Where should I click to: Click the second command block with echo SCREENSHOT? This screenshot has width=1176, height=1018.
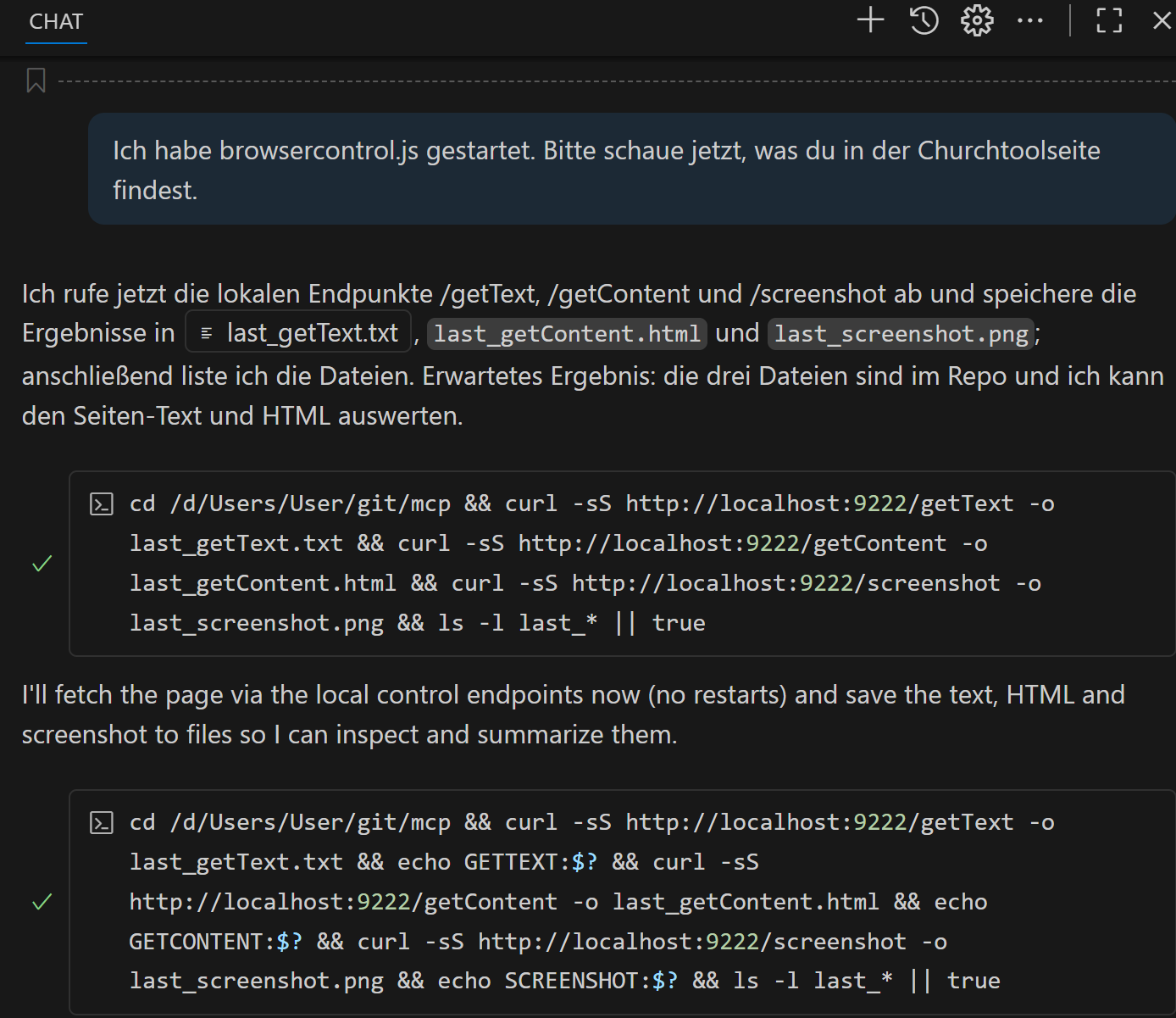coord(585,901)
